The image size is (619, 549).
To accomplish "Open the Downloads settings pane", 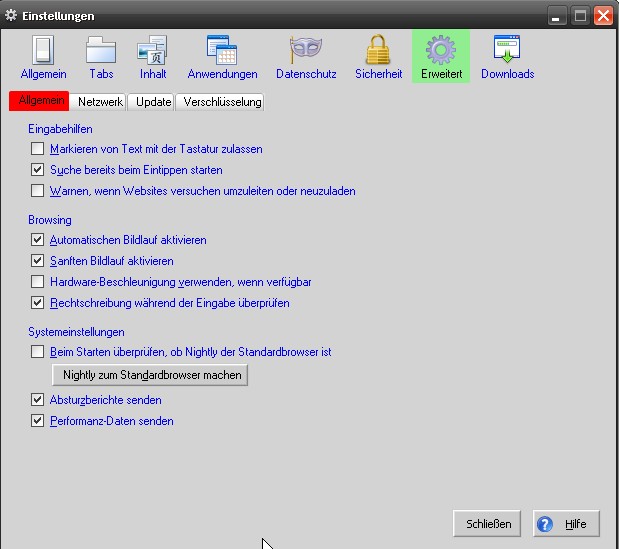I will [507, 57].
